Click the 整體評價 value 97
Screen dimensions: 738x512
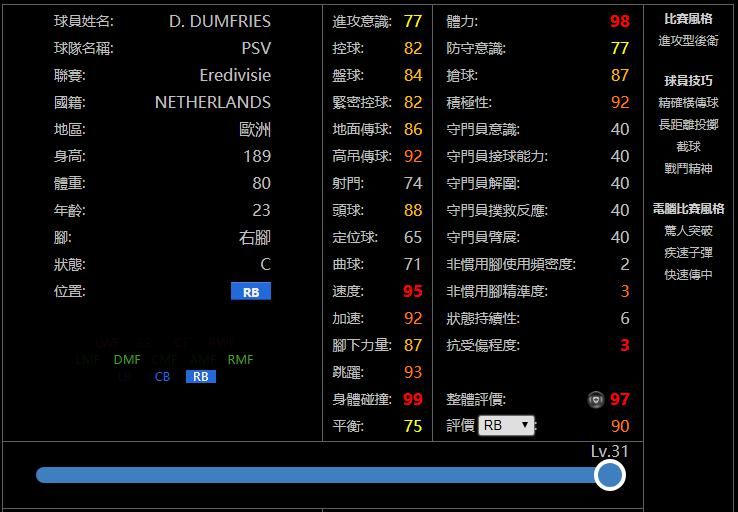(619, 399)
